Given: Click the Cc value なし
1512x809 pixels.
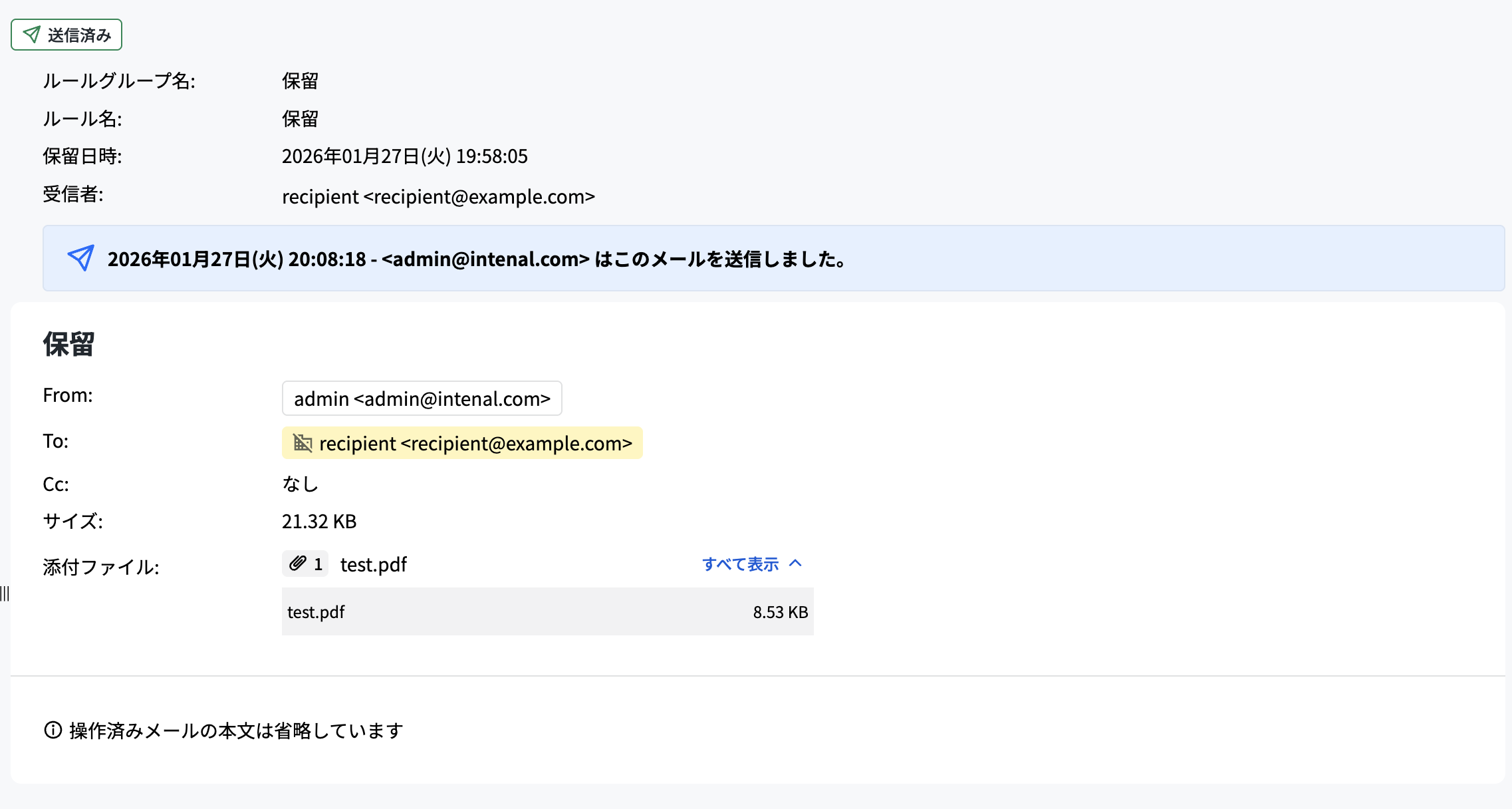Looking at the screenshot, I should click(x=301, y=484).
